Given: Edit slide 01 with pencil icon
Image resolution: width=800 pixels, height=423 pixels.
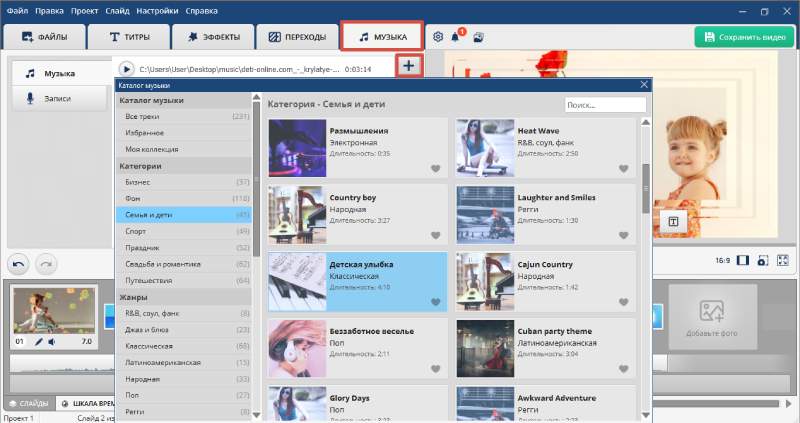Looking at the screenshot, I should click(39, 342).
